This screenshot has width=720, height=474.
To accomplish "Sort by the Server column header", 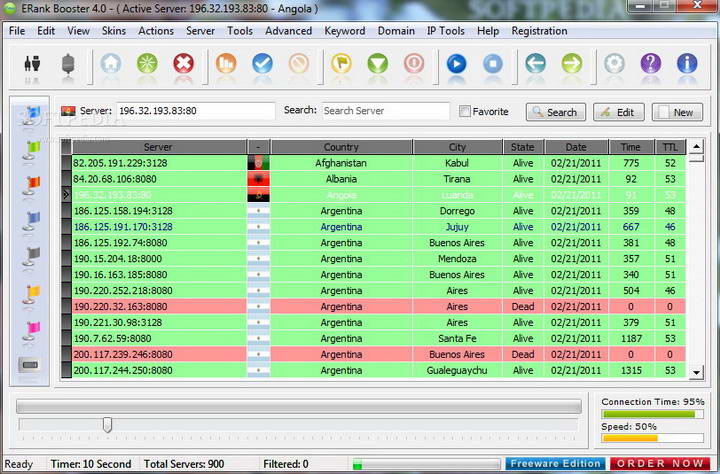I will (158, 147).
